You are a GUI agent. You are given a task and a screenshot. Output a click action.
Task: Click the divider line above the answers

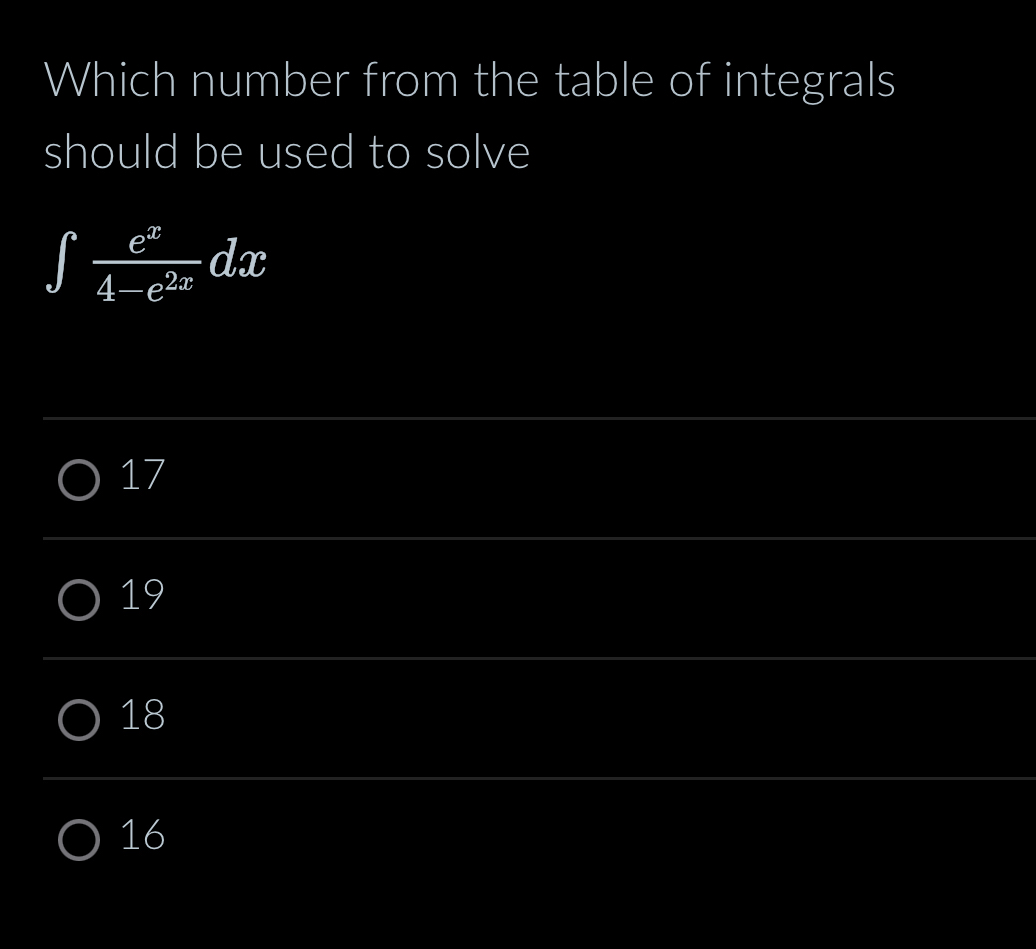(518, 418)
